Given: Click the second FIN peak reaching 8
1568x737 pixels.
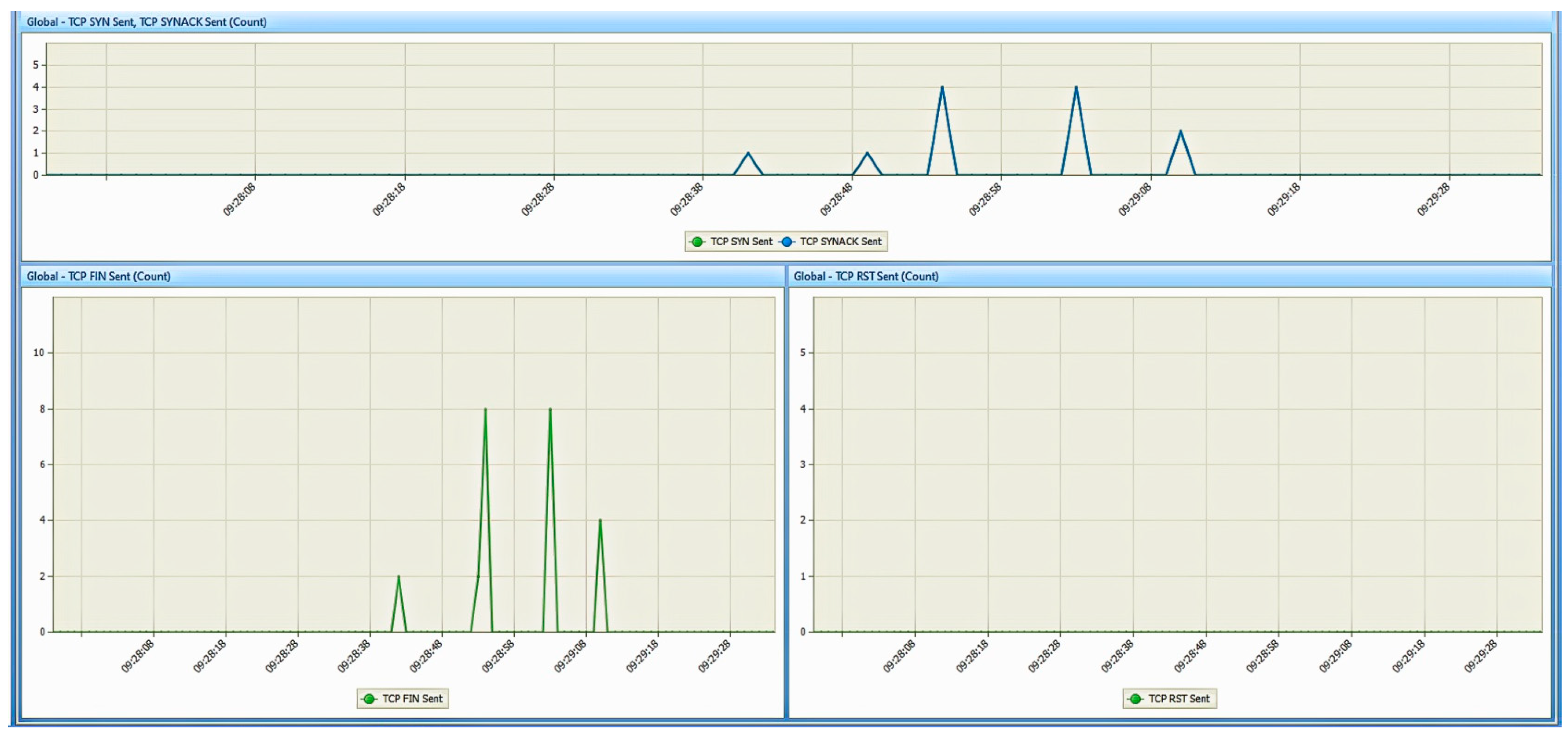Looking at the screenshot, I should point(550,409).
